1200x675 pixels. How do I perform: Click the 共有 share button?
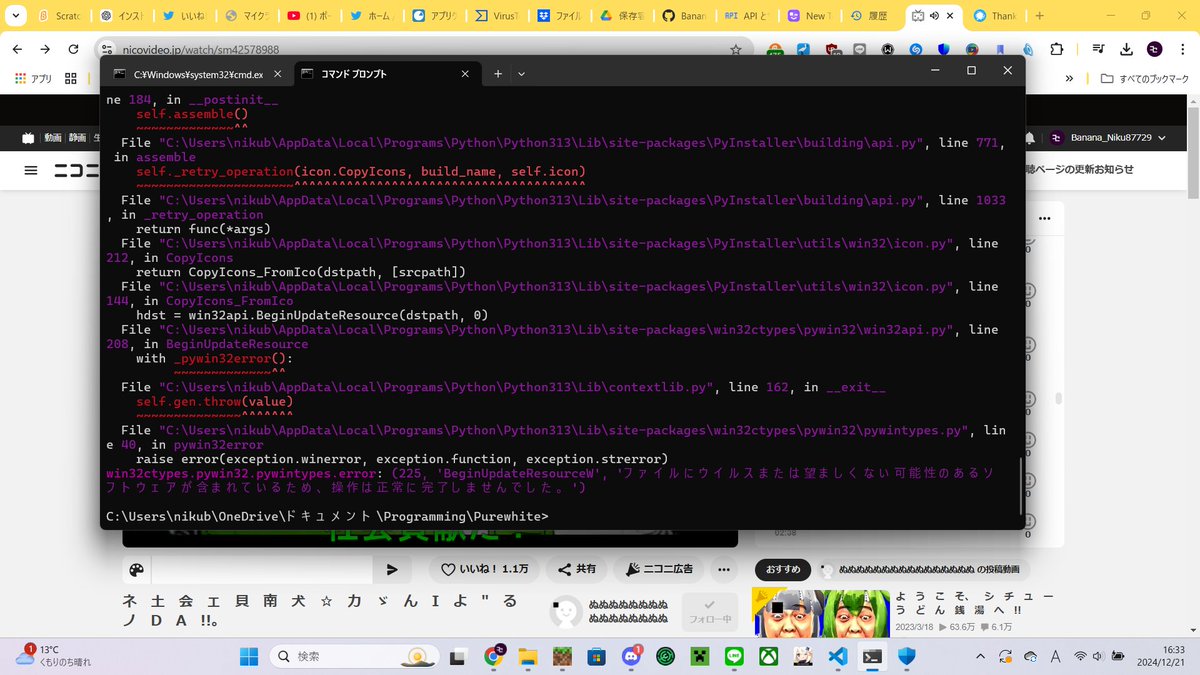(x=577, y=569)
